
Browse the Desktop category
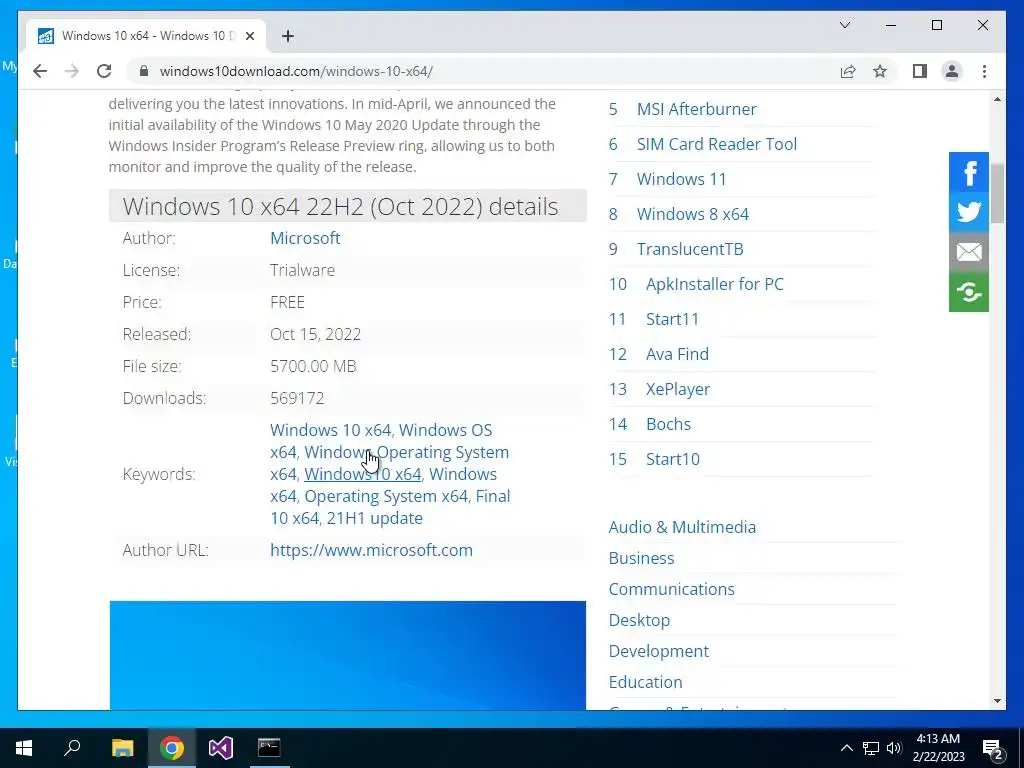(639, 620)
